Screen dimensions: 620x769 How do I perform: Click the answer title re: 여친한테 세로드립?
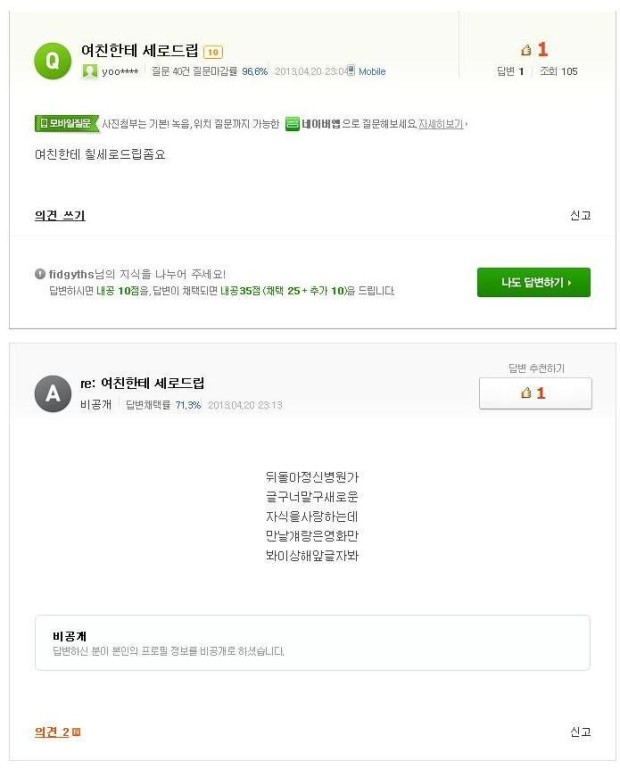pos(142,383)
